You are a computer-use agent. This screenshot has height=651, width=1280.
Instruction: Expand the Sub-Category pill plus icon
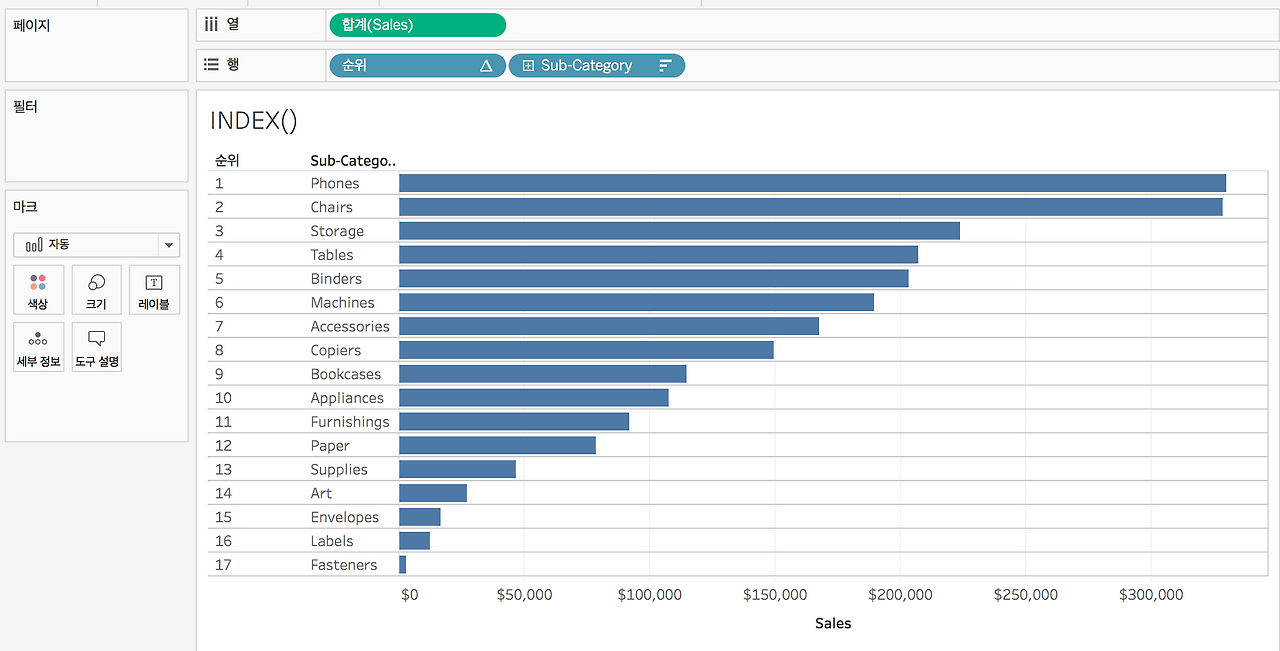(x=528, y=66)
